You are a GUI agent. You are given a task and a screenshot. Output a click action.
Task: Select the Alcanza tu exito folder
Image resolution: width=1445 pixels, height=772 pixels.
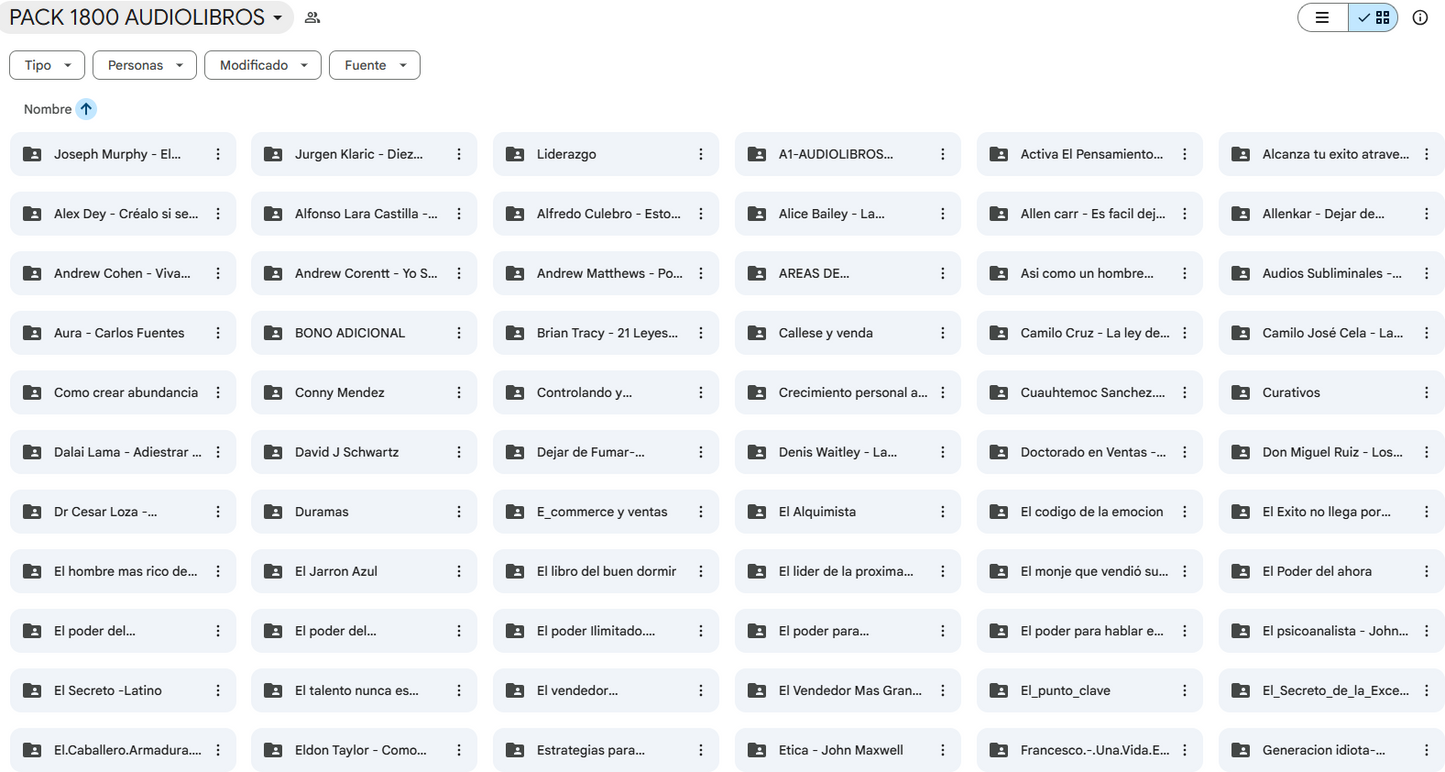click(x=1332, y=154)
